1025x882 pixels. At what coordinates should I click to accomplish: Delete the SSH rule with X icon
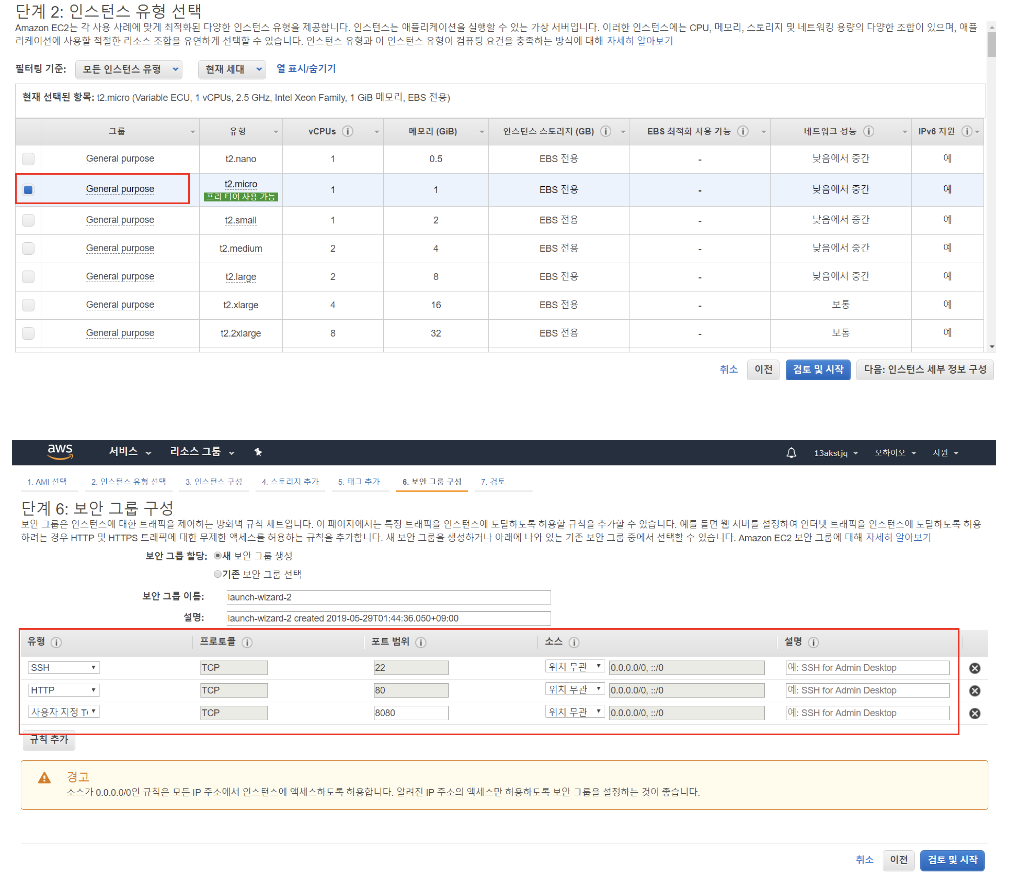coord(975,668)
